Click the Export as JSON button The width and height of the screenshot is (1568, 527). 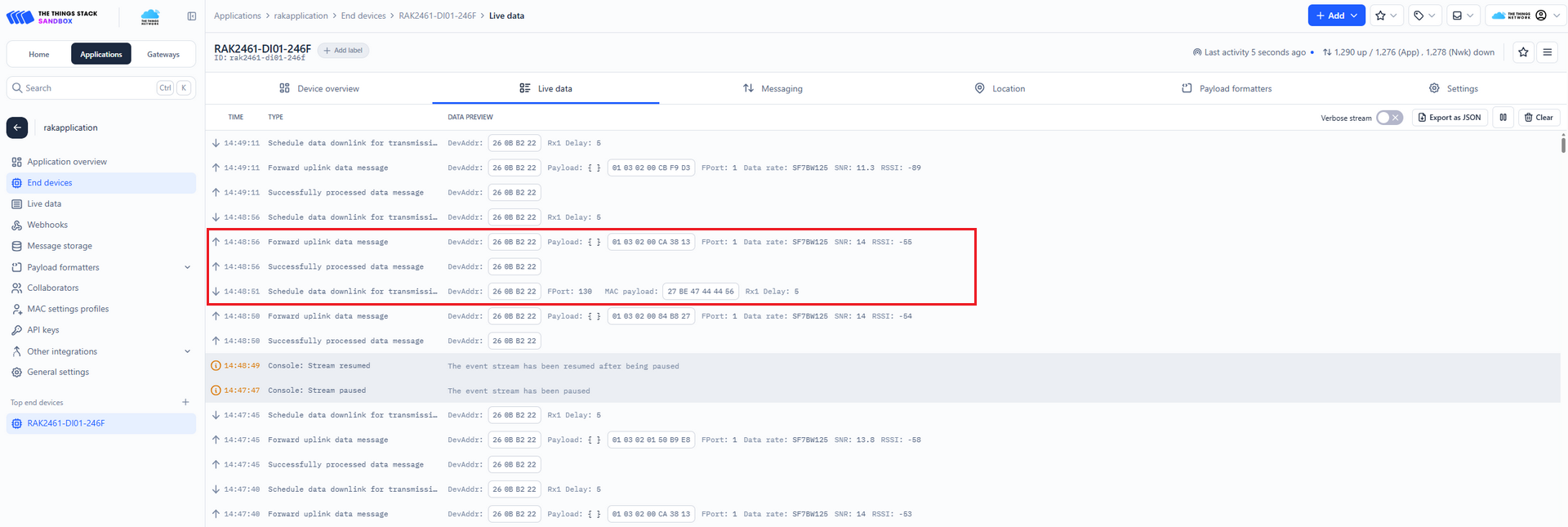click(1449, 118)
